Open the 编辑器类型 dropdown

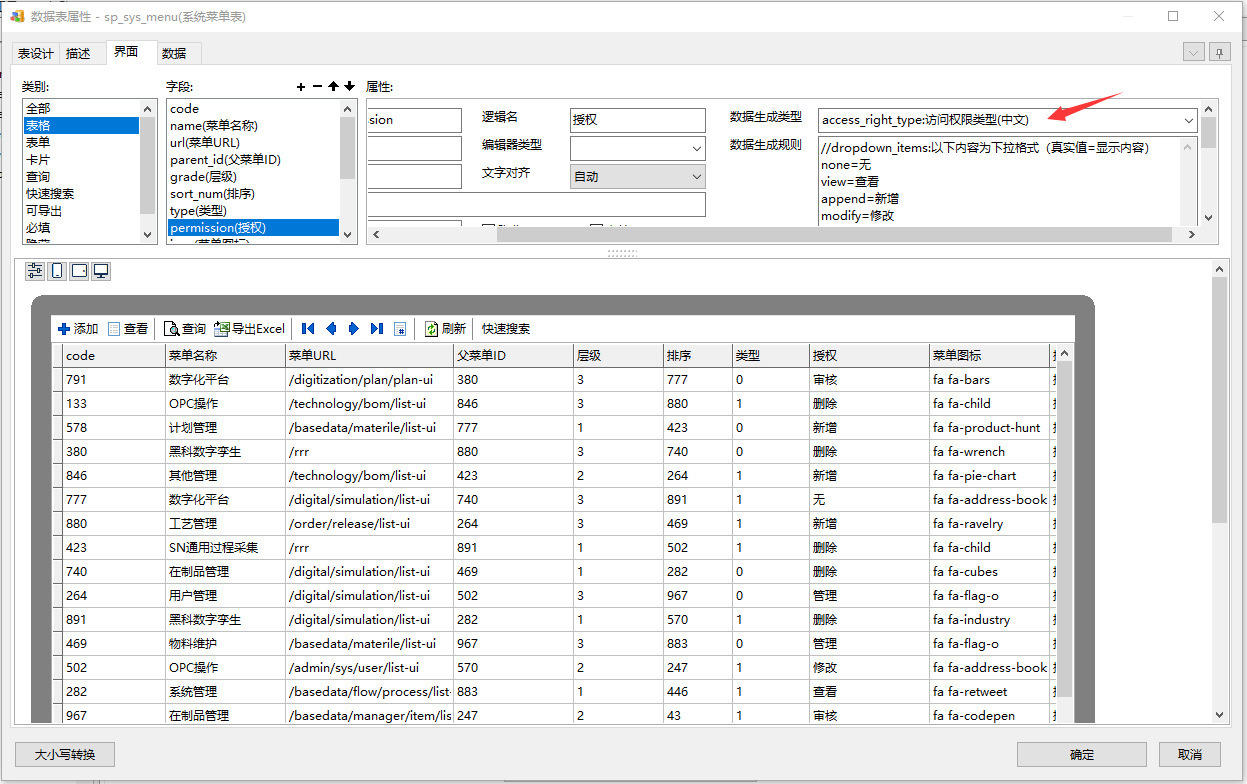(x=697, y=148)
